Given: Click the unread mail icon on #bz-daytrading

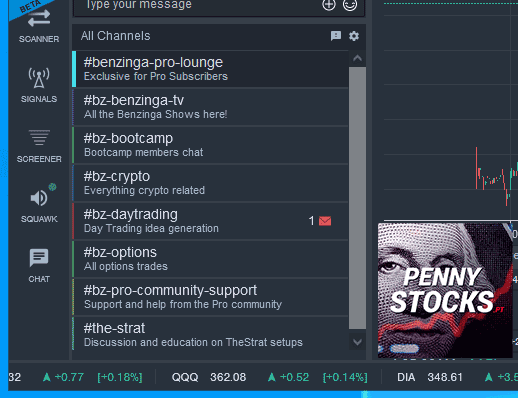Looking at the screenshot, I should tap(325, 221).
